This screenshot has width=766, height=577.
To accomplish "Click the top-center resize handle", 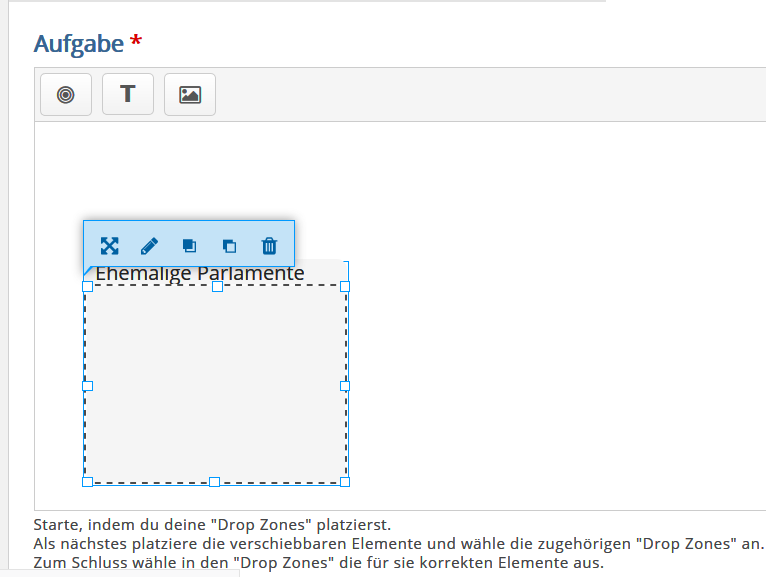I will pyautogui.click(x=217, y=286).
